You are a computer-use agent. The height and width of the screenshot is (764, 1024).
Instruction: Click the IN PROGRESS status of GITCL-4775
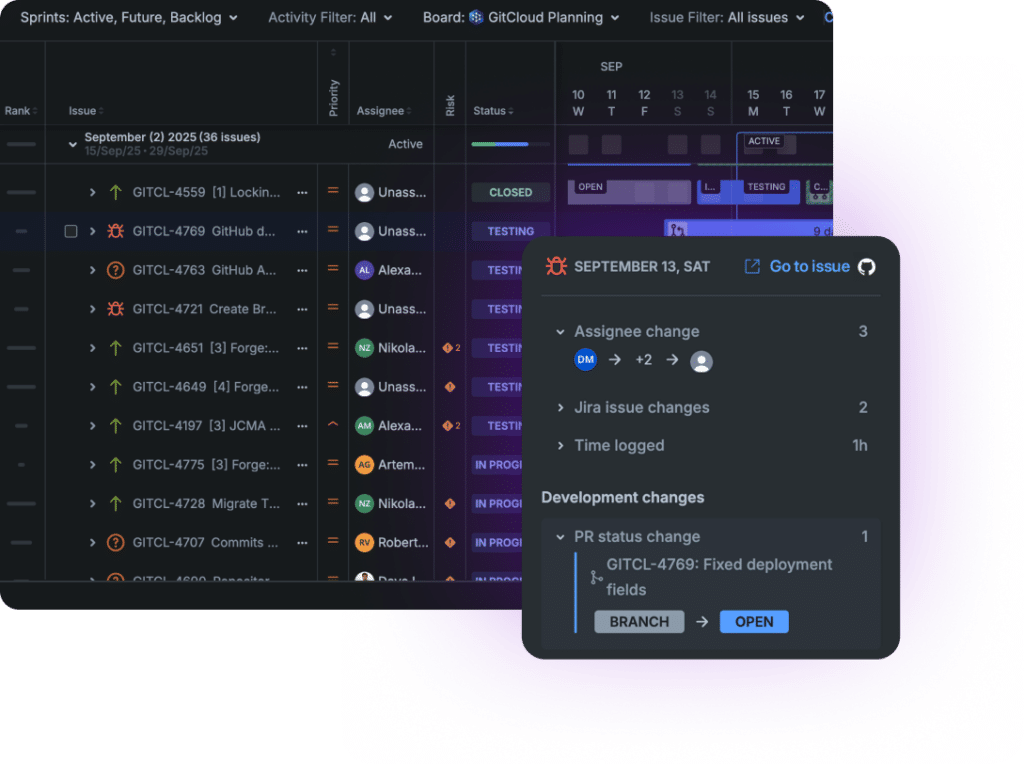pyautogui.click(x=498, y=465)
